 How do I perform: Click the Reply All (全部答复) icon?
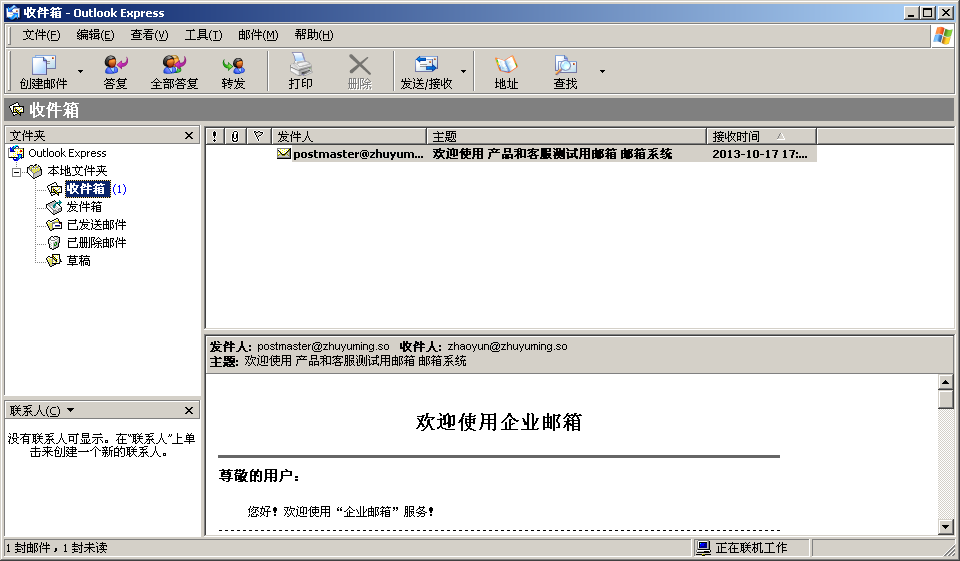[174, 66]
